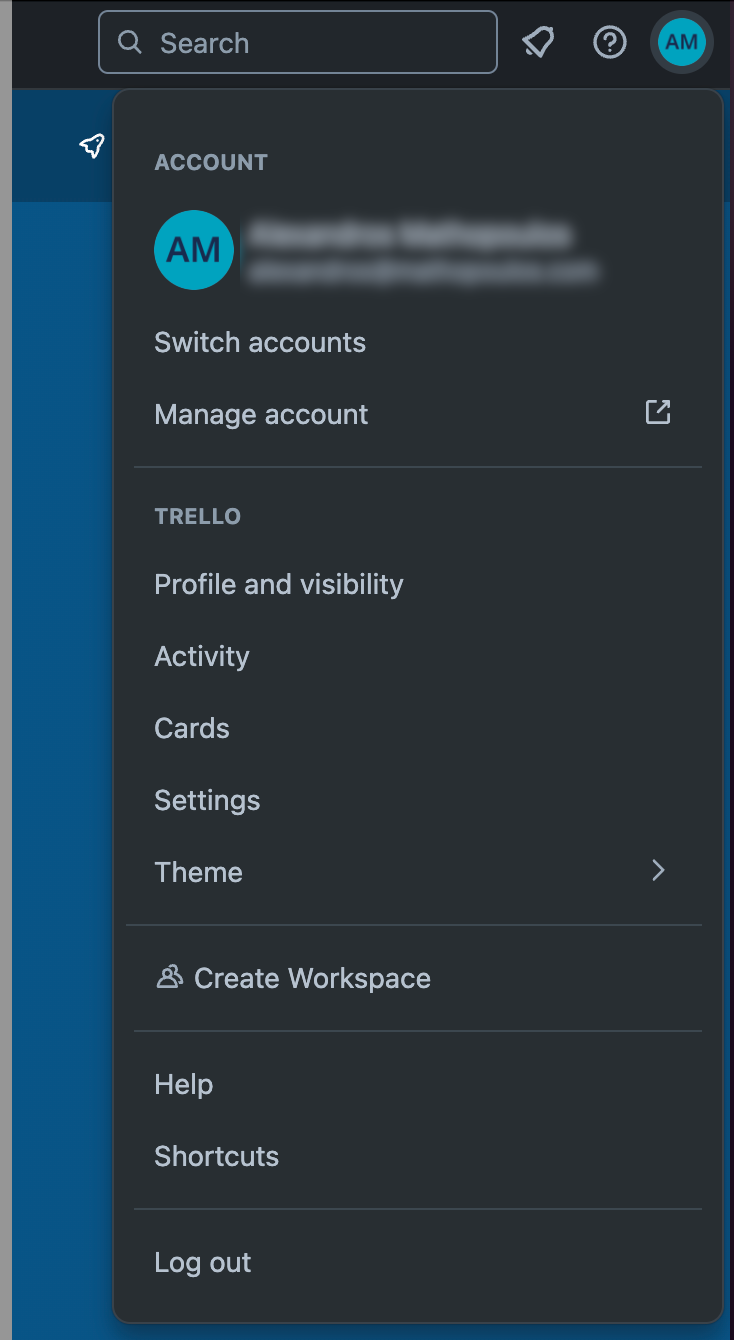The height and width of the screenshot is (1340, 734).
Task: Click the Create Workspace people icon
Action: click(170, 977)
